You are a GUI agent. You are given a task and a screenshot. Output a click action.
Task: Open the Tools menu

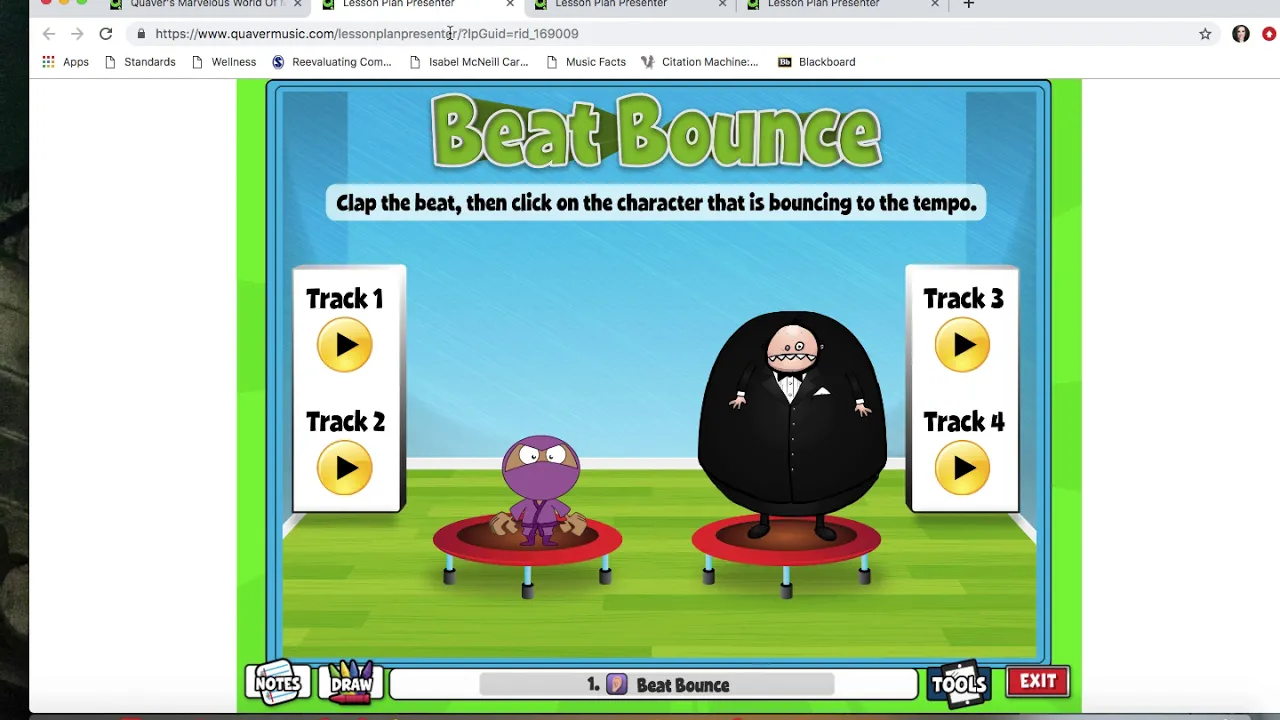[959, 684]
